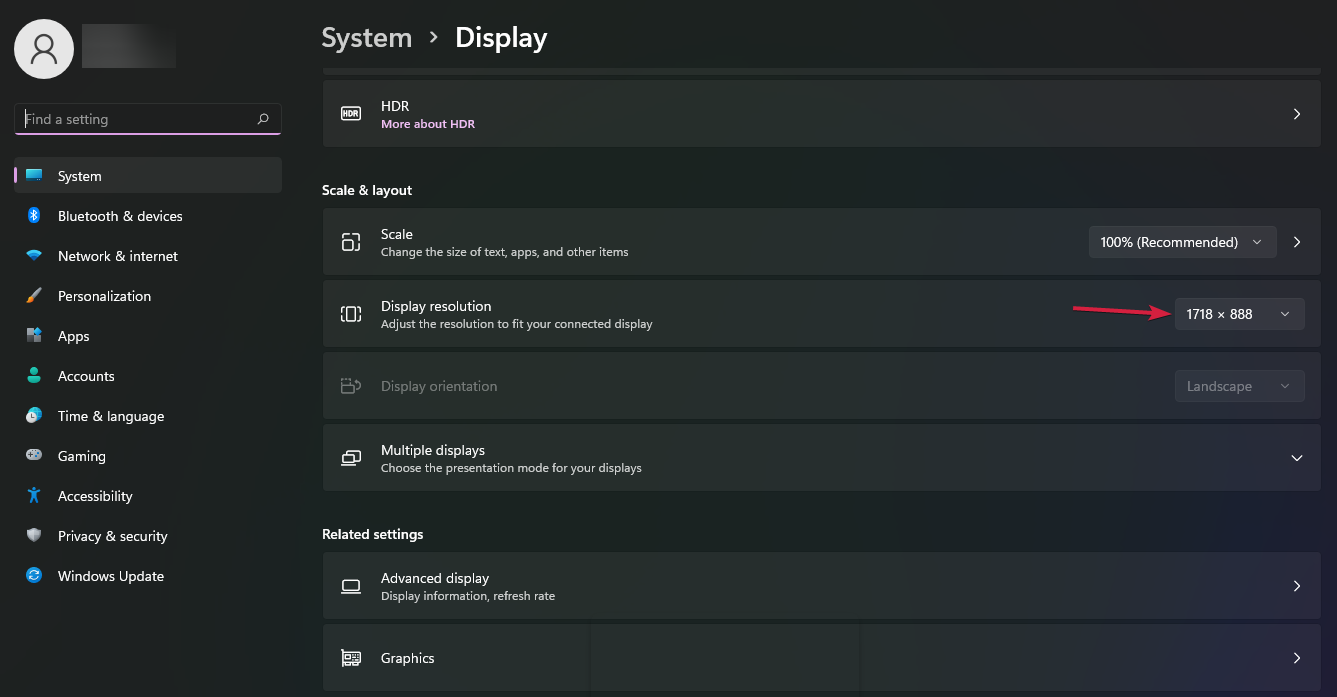Open the Scale chevron for custom scaling
Screen dimensions: 1337x697
pos(1297,242)
